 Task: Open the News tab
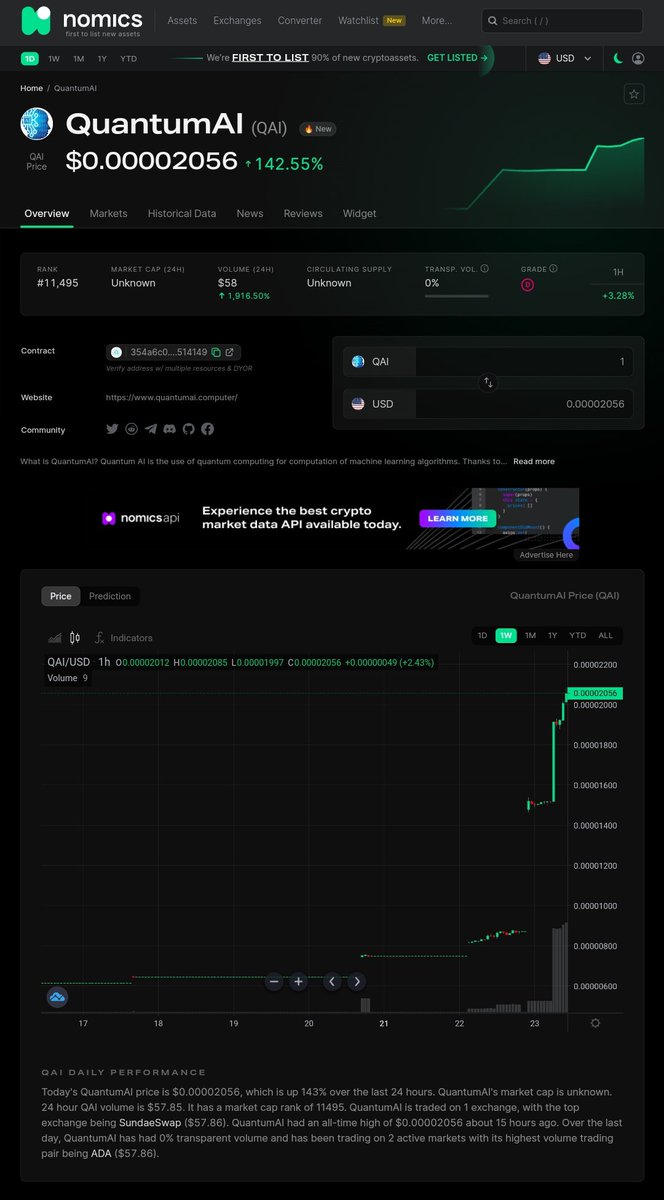(x=250, y=213)
